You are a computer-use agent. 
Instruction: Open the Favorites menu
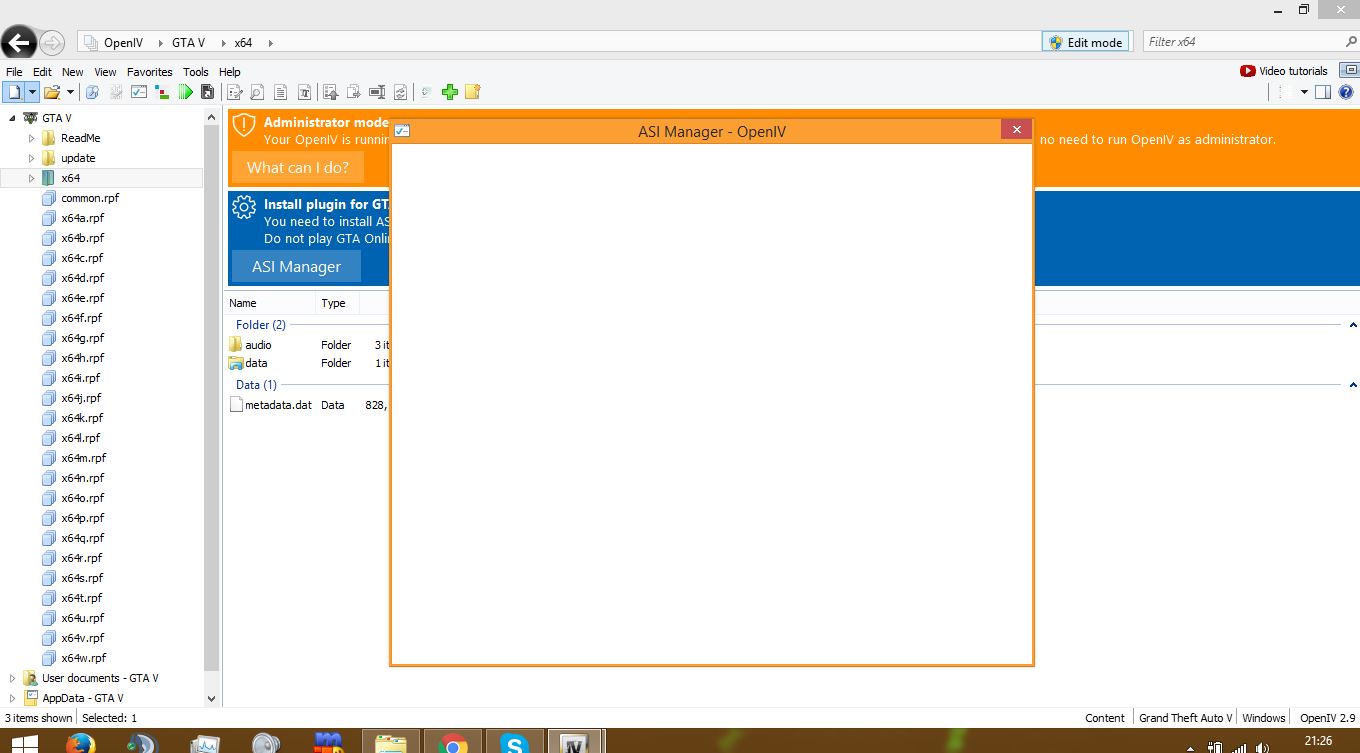(x=149, y=72)
